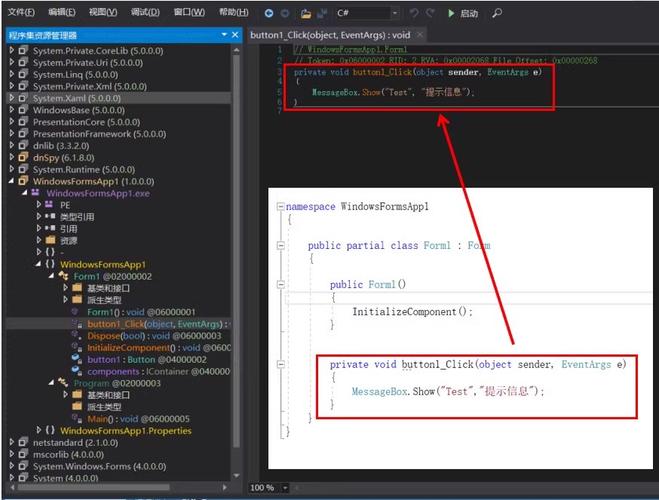Expand the PE node

[x=39, y=205]
